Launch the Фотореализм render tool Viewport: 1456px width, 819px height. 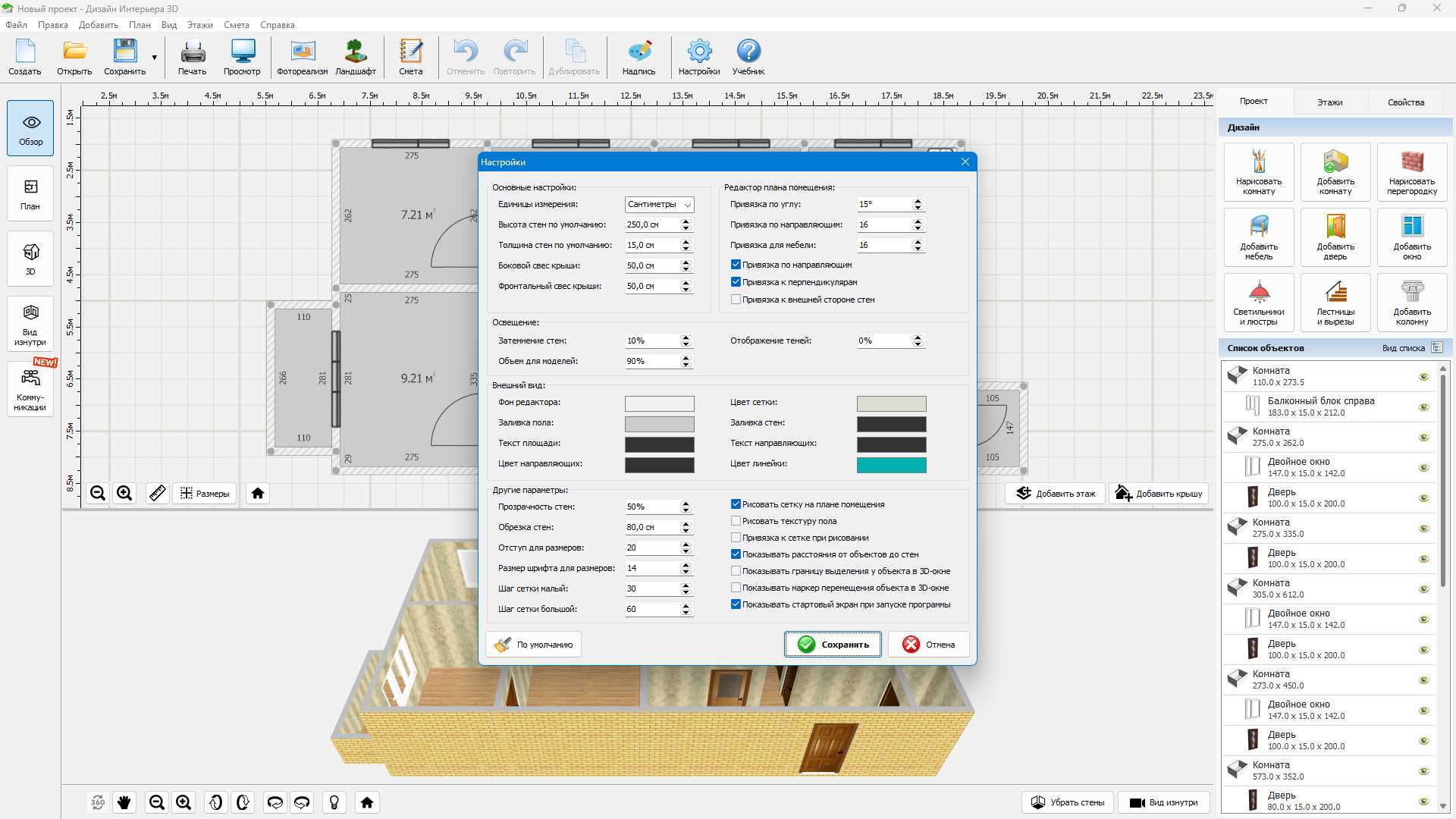point(303,57)
